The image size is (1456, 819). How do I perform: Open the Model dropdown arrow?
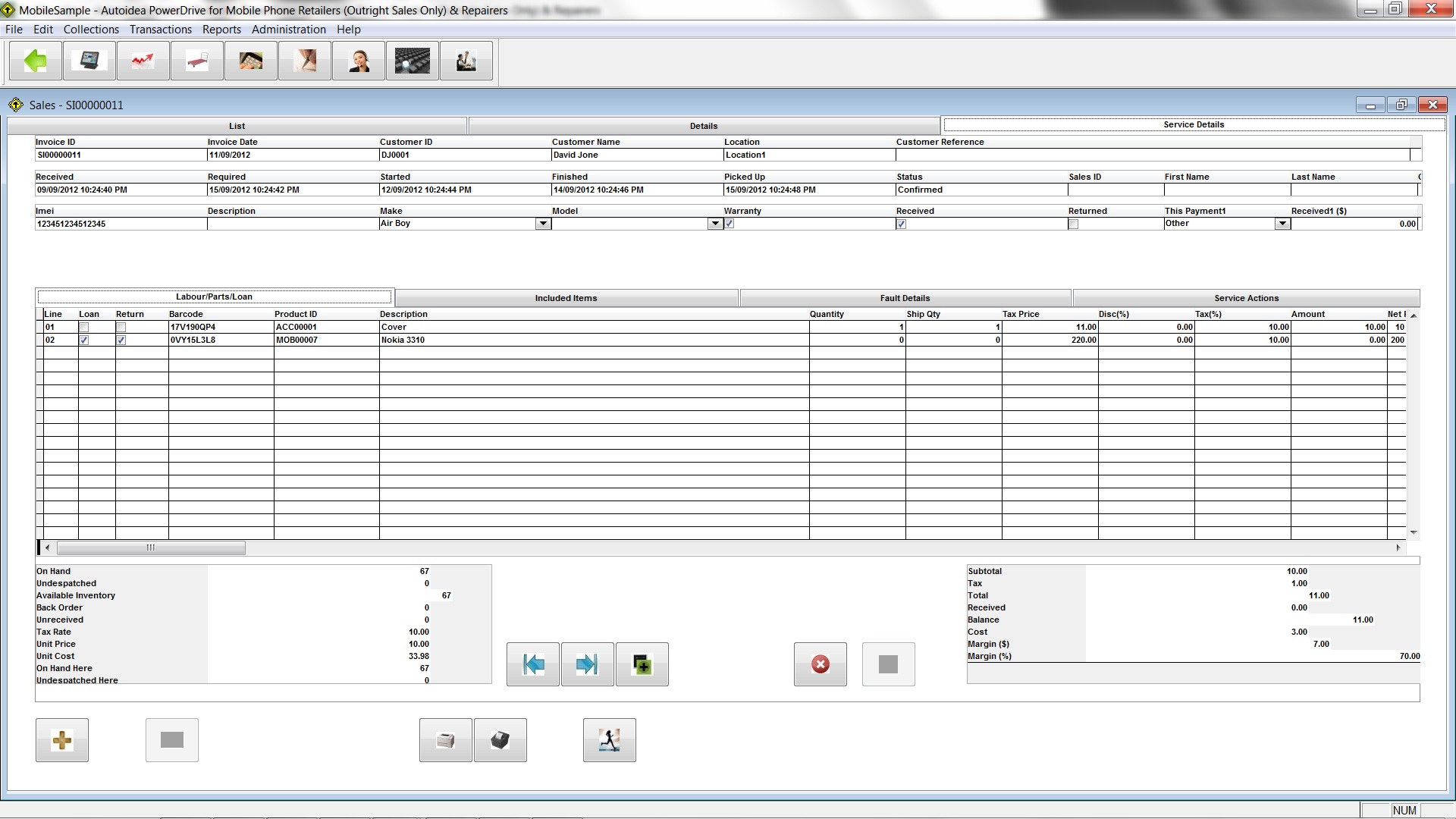coord(714,224)
